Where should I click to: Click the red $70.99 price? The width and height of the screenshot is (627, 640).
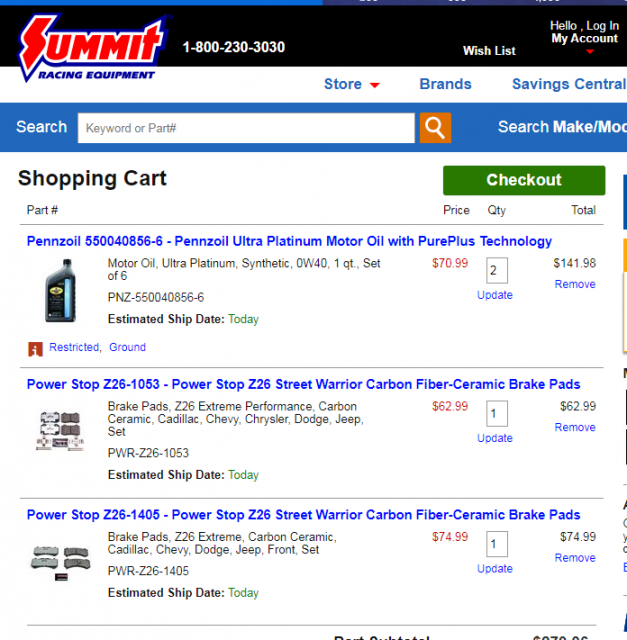click(x=450, y=263)
